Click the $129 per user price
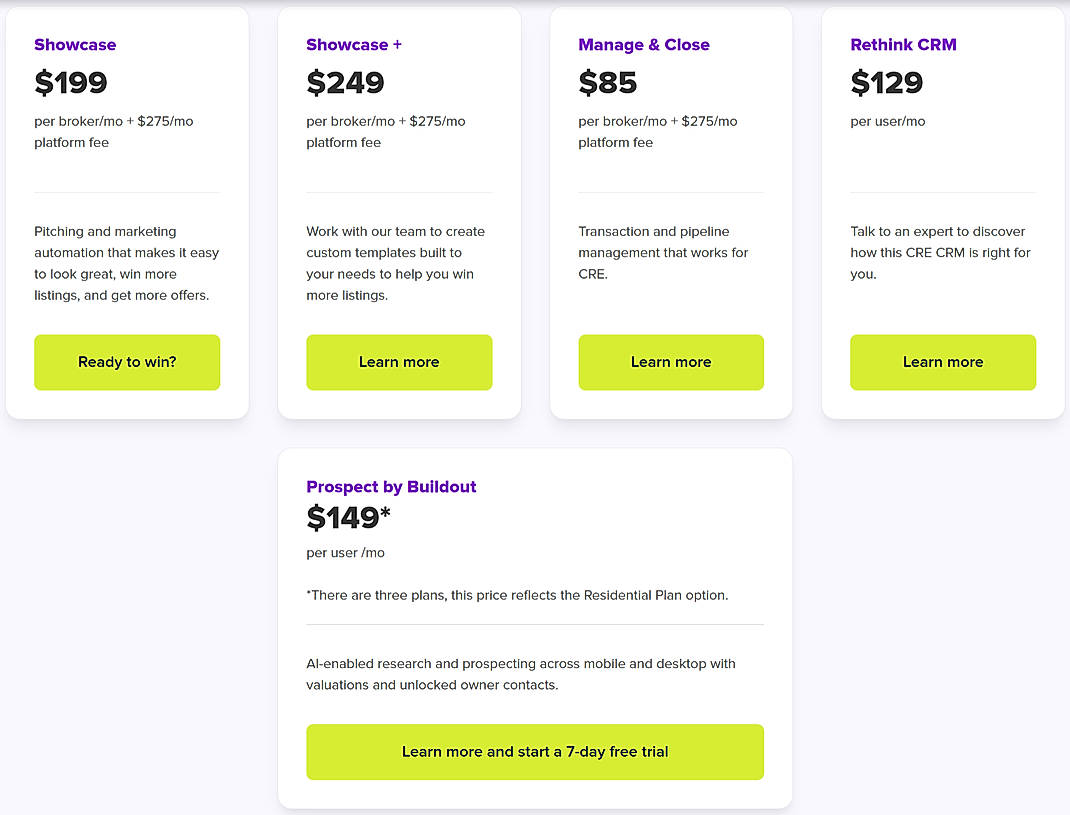The image size is (1070, 815). tap(887, 83)
